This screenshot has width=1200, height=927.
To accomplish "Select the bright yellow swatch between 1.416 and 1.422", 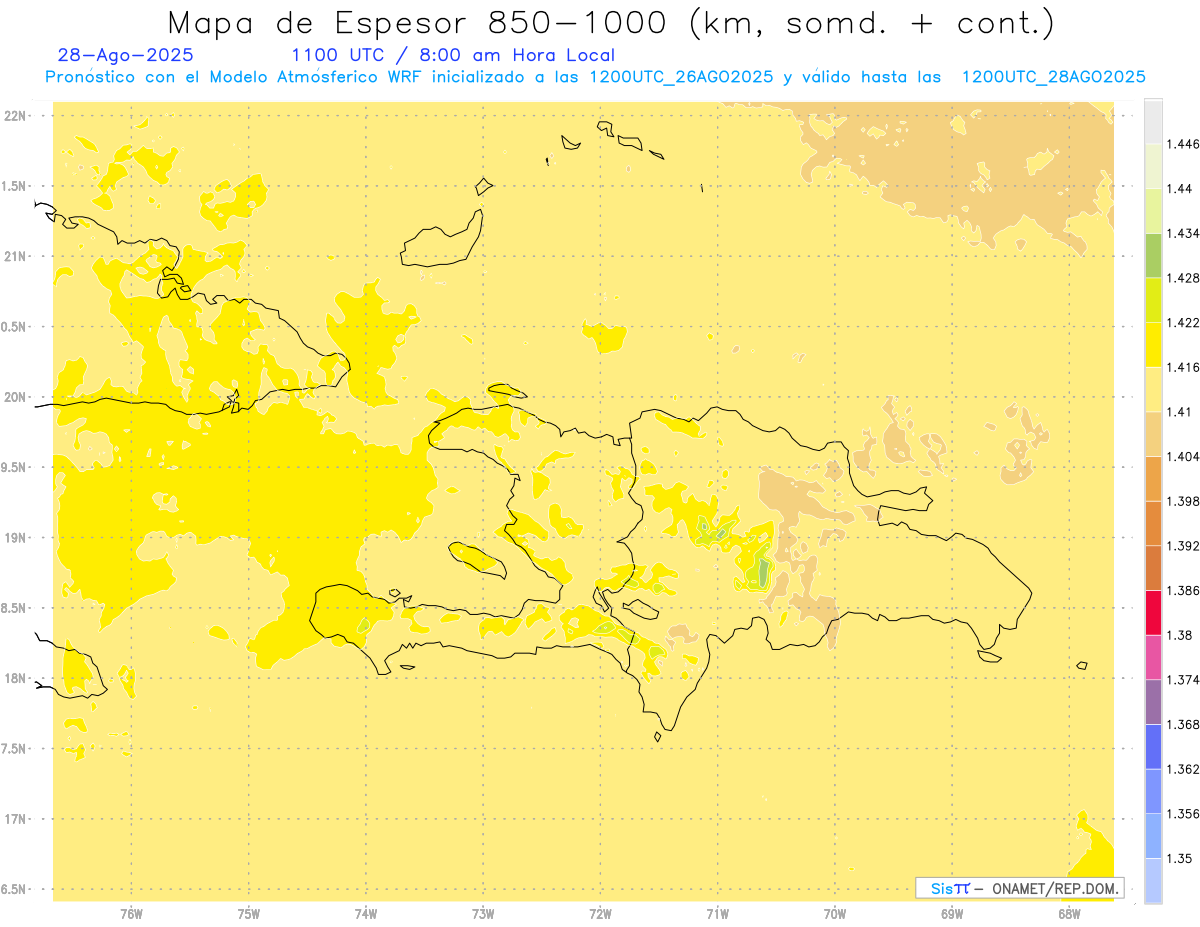I will (x=1153, y=345).
